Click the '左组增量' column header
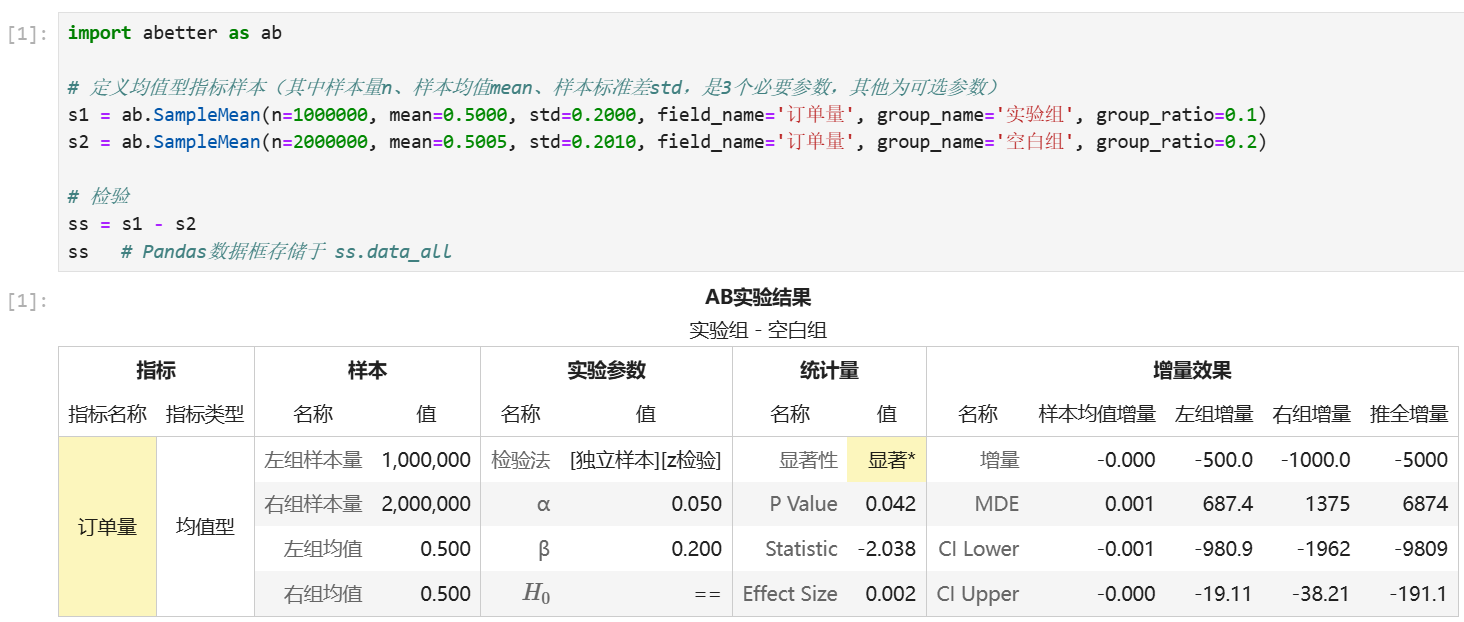The image size is (1464, 622). click(x=1214, y=414)
